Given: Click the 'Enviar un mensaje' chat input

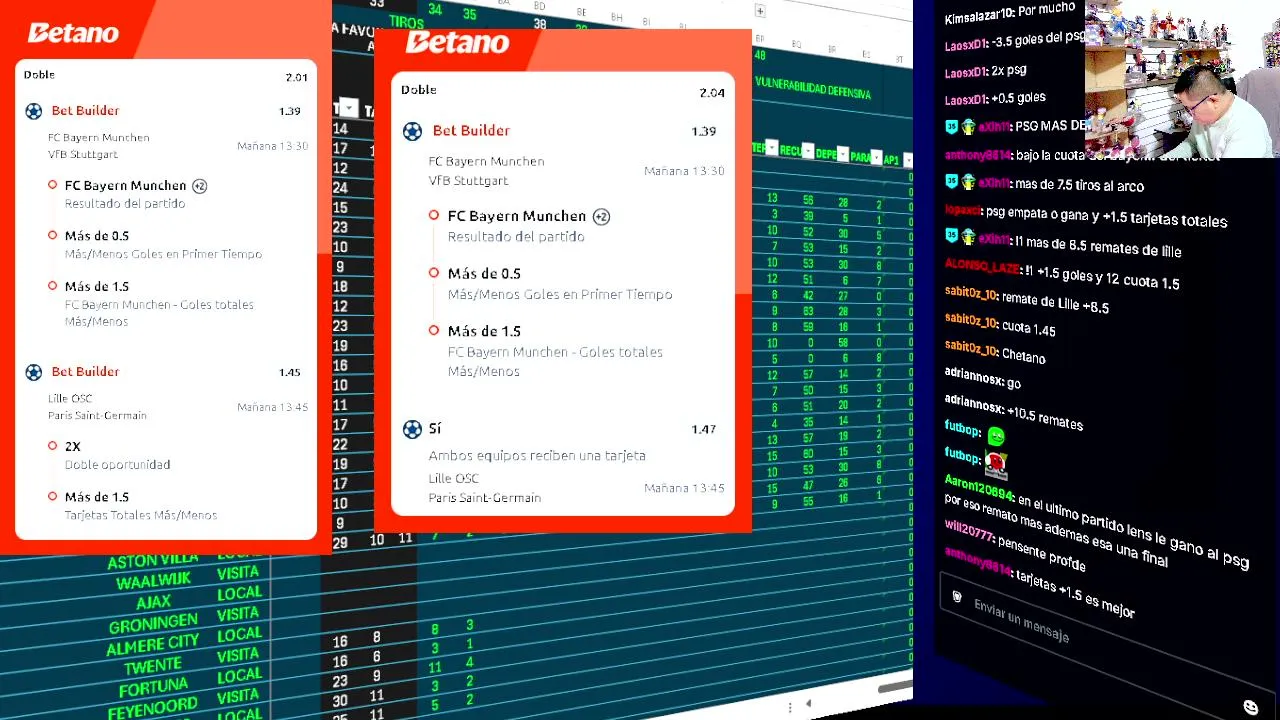Looking at the screenshot, I should coord(1021,621).
